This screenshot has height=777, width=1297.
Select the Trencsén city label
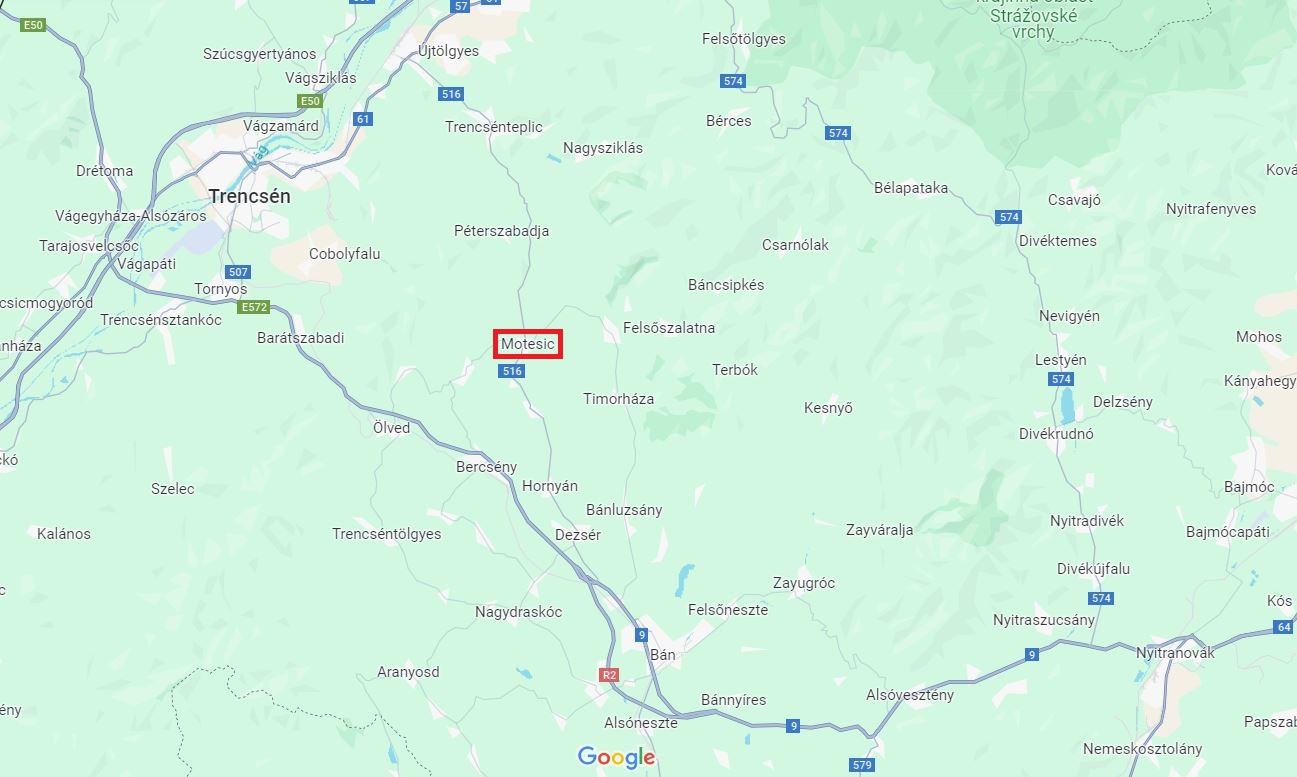point(250,196)
